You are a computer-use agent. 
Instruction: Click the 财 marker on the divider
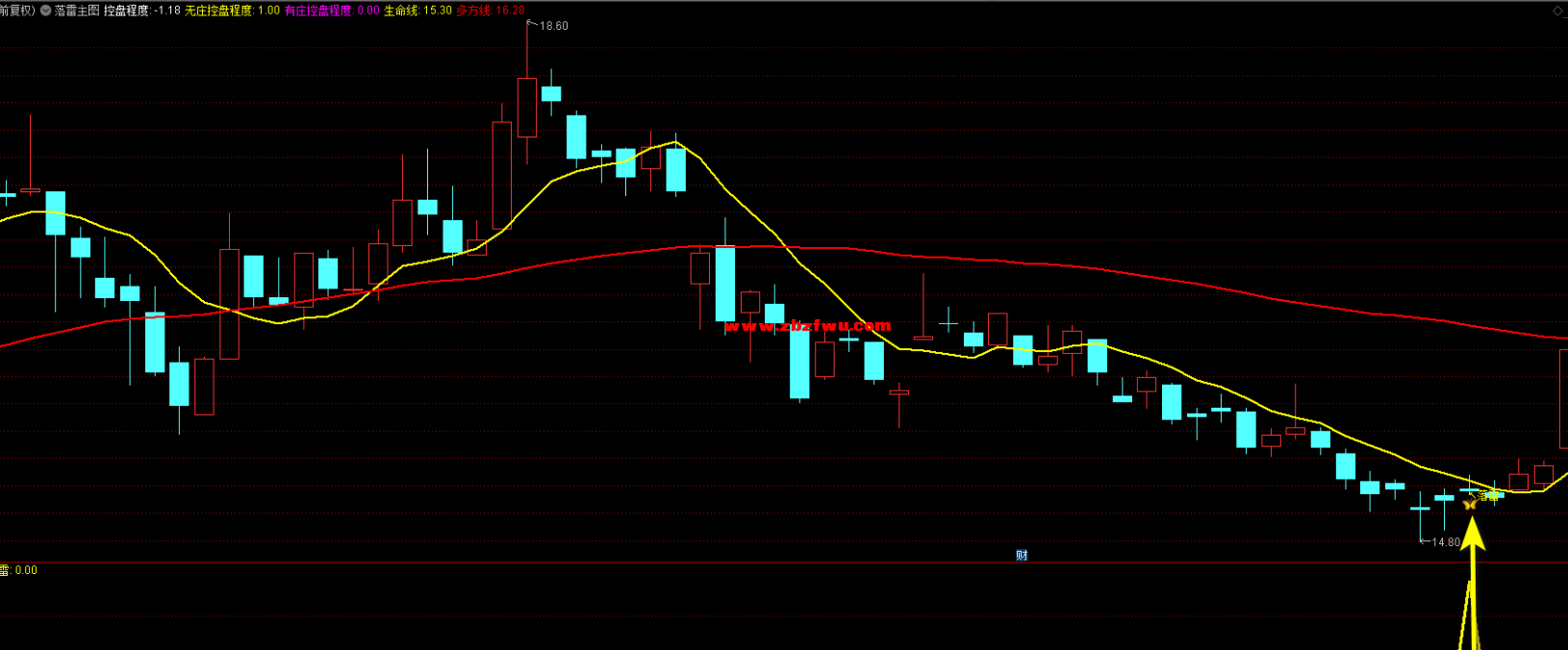(x=1022, y=555)
